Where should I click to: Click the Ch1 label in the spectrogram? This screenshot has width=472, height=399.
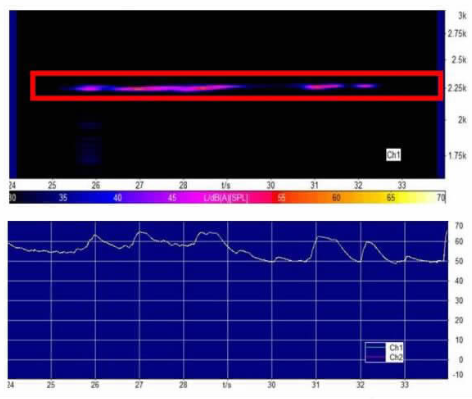click(x=393, y=155)
